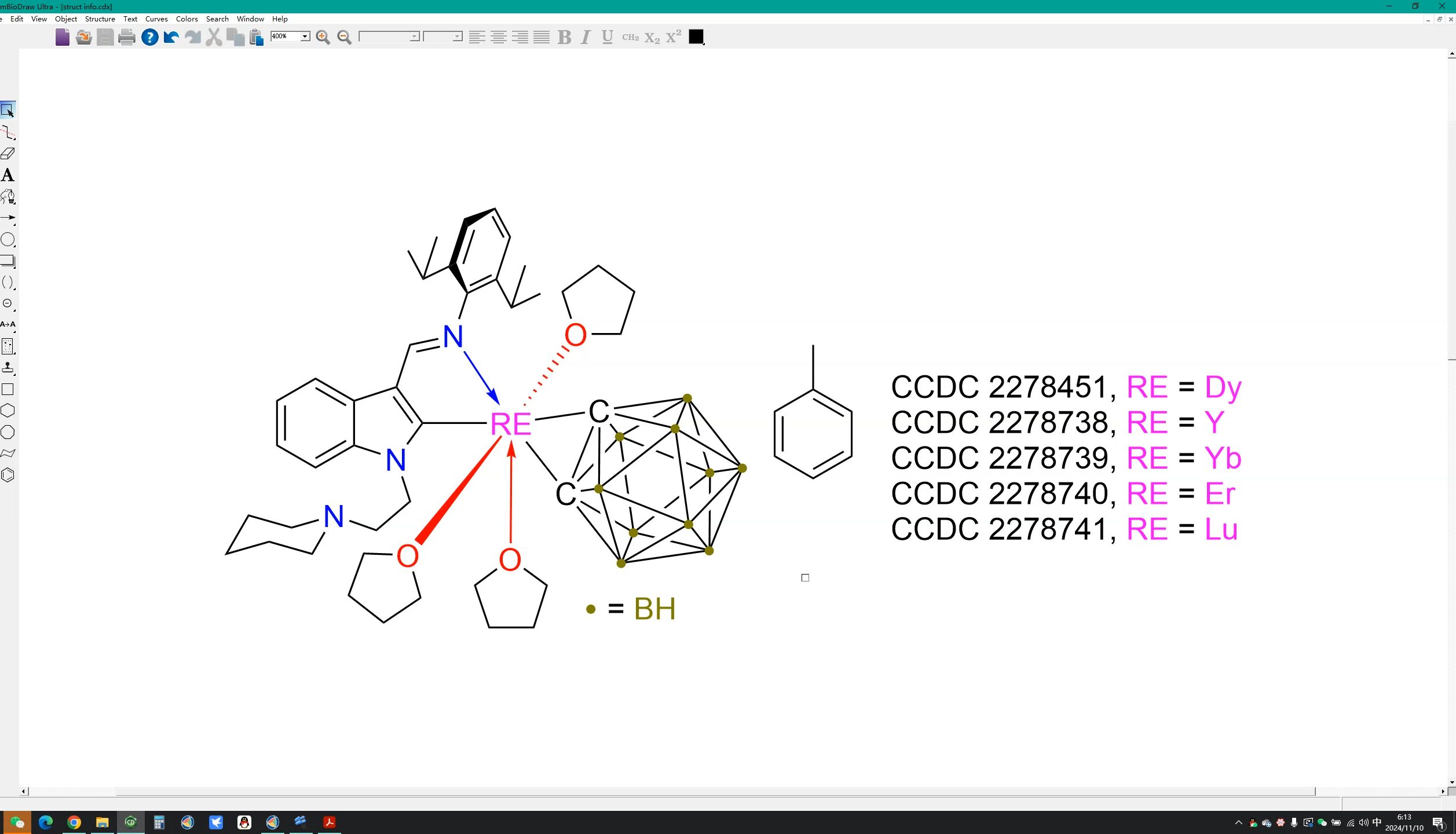The image size is (1456, 834).
Task: Choose the structure perspective/bond tool
Action: click(x=8, y=132)
